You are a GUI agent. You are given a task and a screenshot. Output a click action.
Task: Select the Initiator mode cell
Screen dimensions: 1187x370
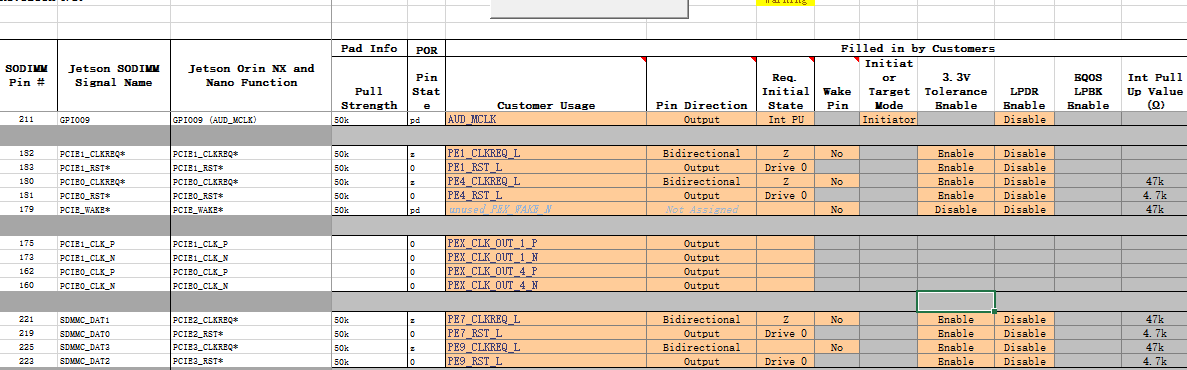click(x=888, y=120)
